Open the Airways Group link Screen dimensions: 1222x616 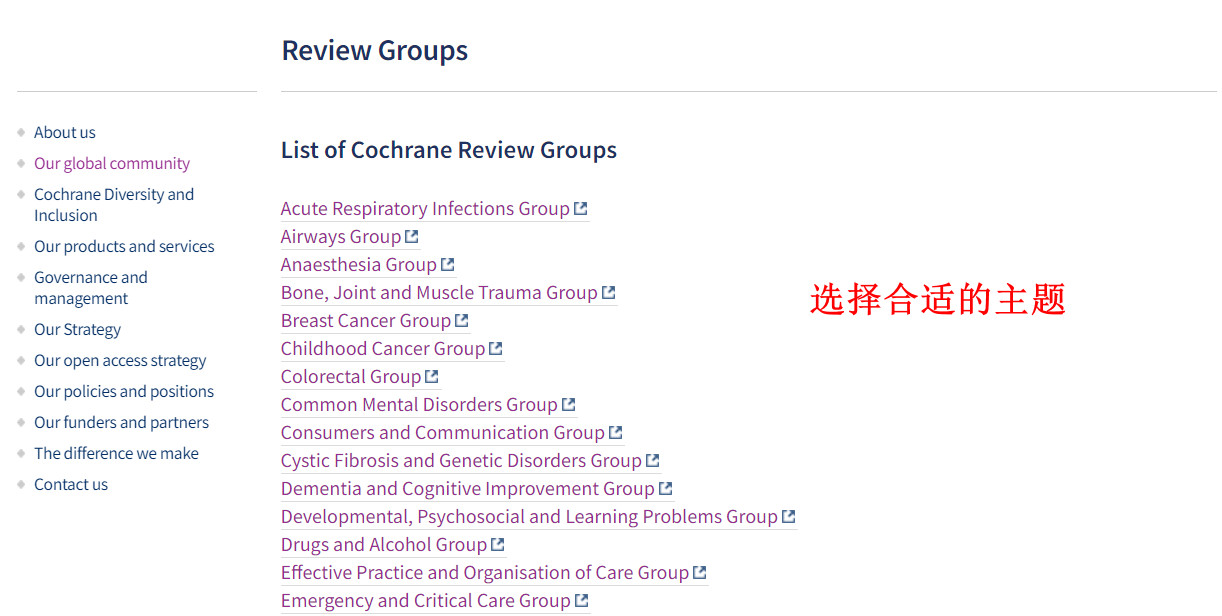point(341,237)
